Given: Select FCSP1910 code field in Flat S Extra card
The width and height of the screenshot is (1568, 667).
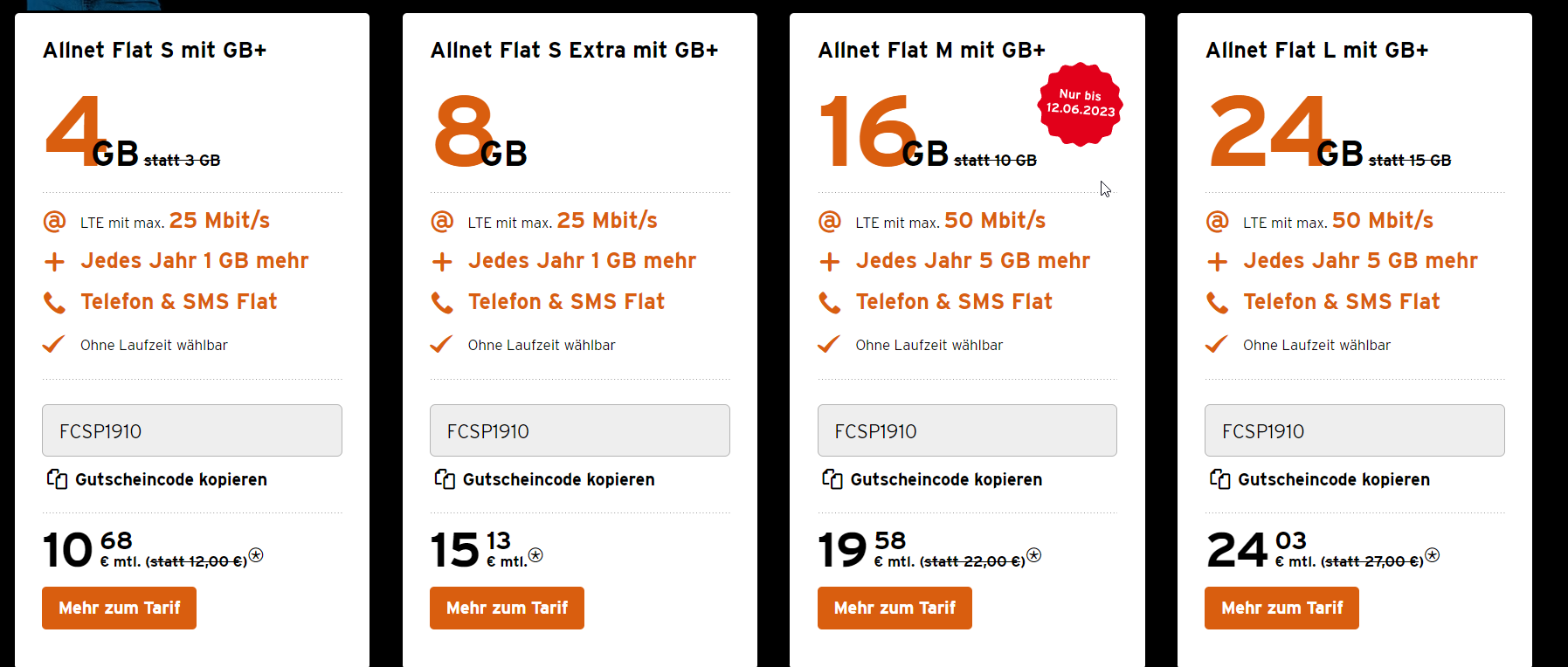Looking at the screenshot, I should (580, 430).
